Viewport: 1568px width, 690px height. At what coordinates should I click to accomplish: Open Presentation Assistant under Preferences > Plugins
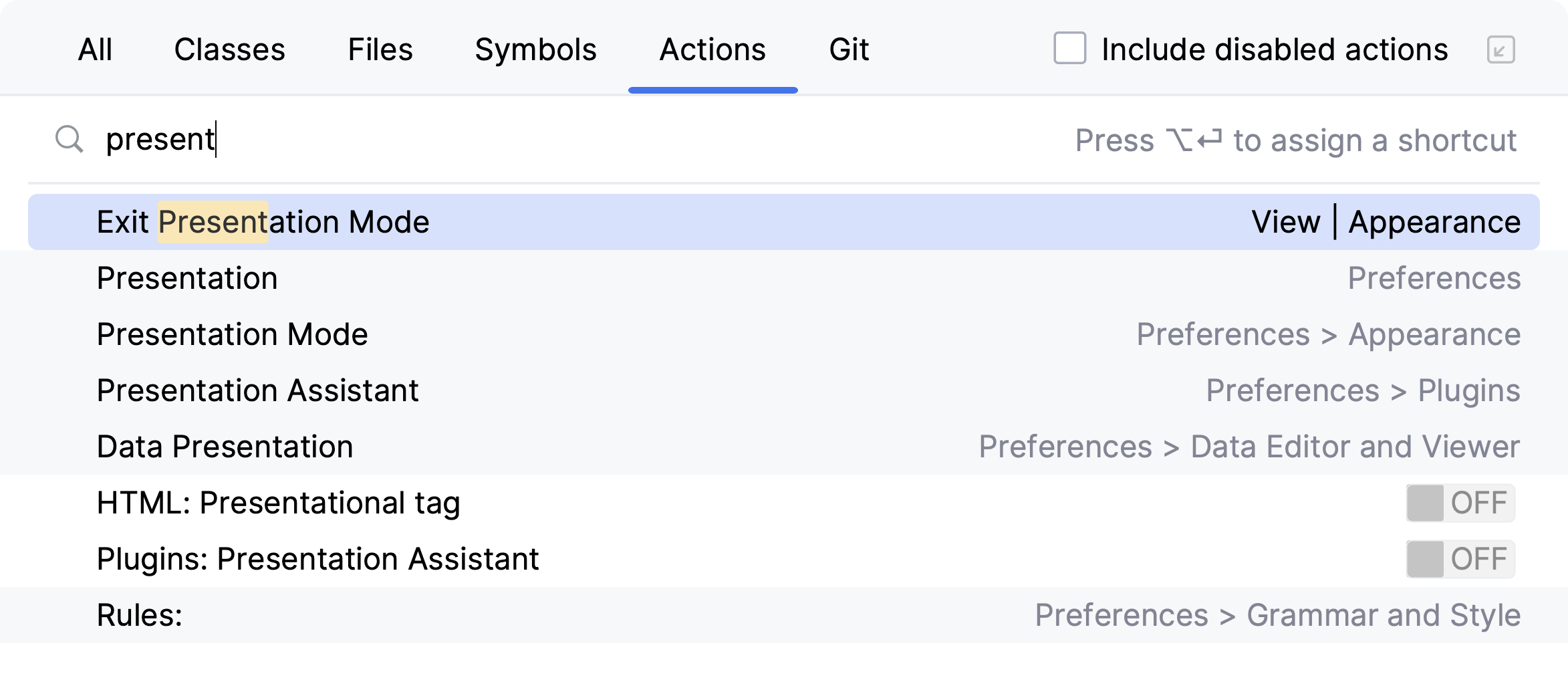[257, 390]
